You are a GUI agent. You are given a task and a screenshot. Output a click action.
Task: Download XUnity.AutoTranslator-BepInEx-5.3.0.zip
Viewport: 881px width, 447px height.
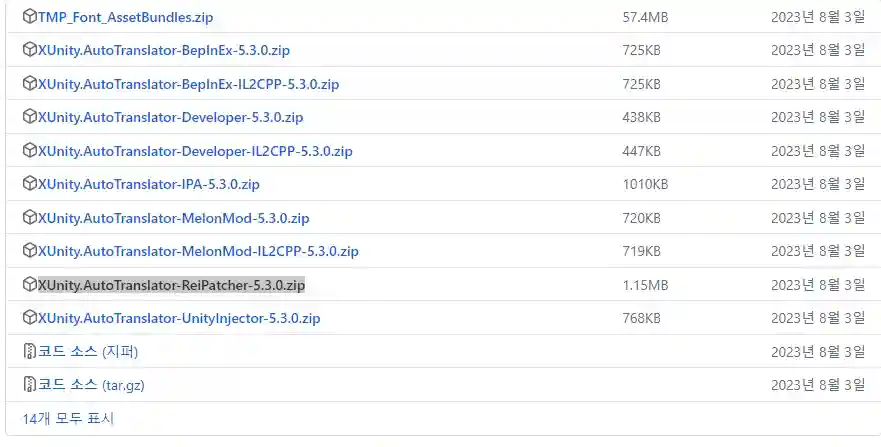pos(164,51)
